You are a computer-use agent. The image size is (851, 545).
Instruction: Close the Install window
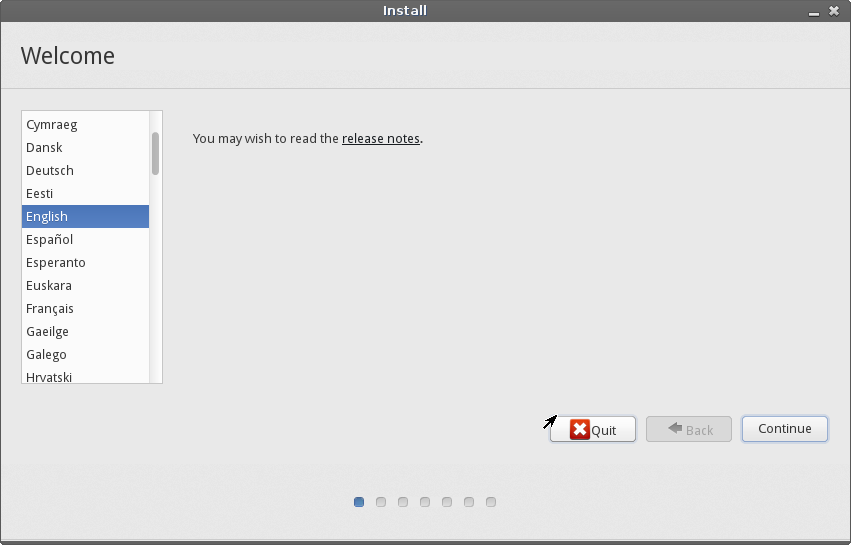tap(834, 11)
